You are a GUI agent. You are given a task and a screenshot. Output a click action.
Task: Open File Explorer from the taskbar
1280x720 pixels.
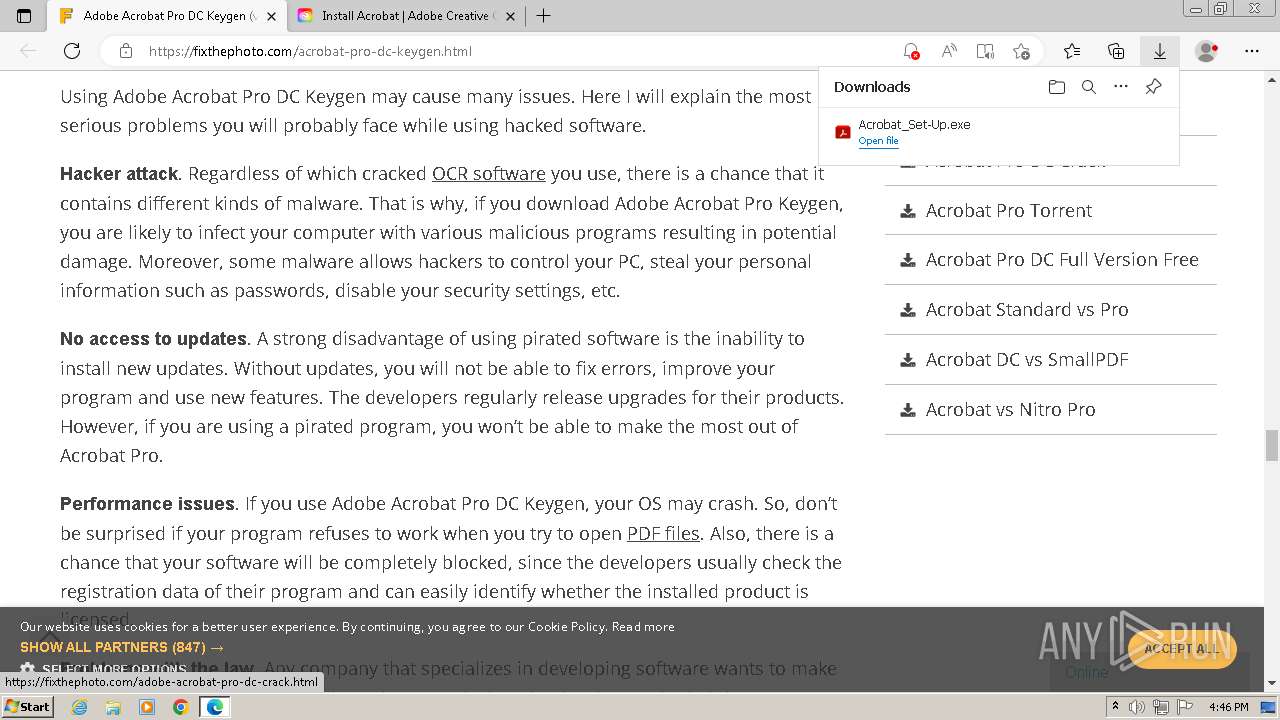pyautogui.click(x=113, y=707)
